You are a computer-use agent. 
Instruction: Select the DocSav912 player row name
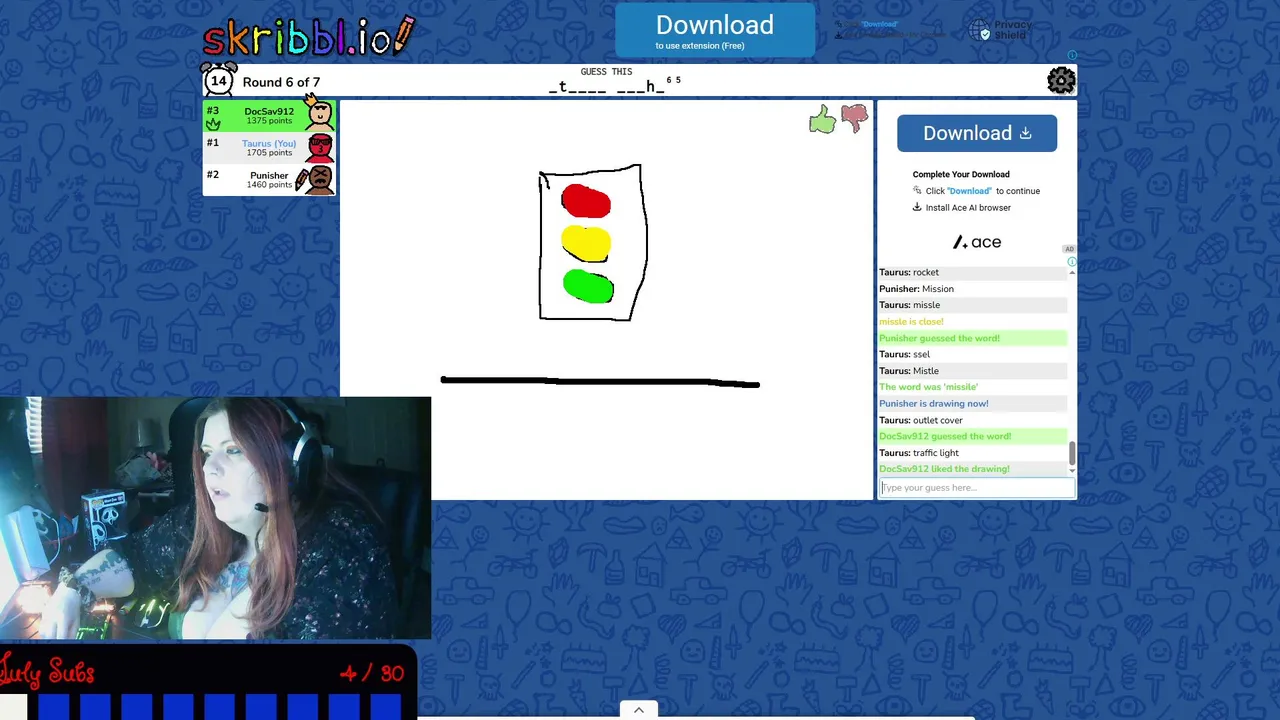click(269, 111)
